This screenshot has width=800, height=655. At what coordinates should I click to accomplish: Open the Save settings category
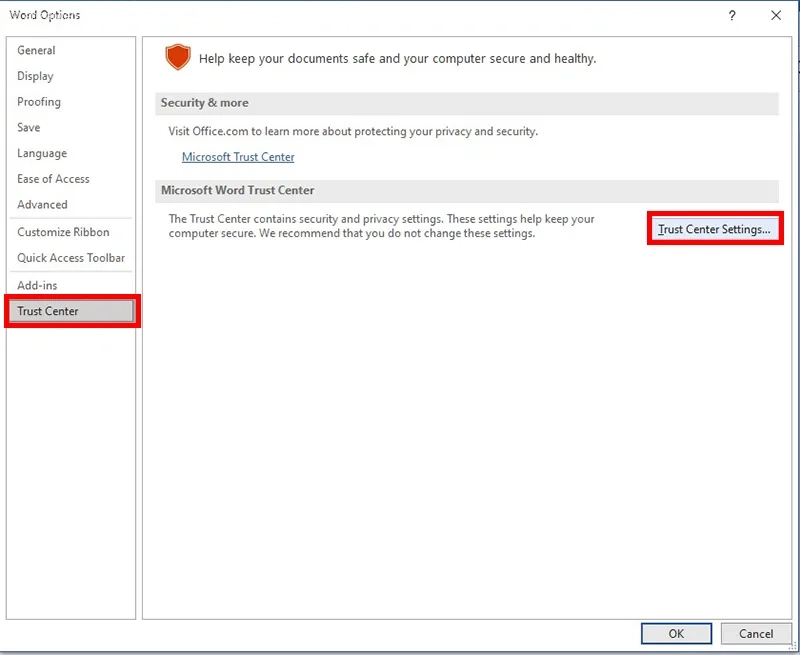click(28, 127)
